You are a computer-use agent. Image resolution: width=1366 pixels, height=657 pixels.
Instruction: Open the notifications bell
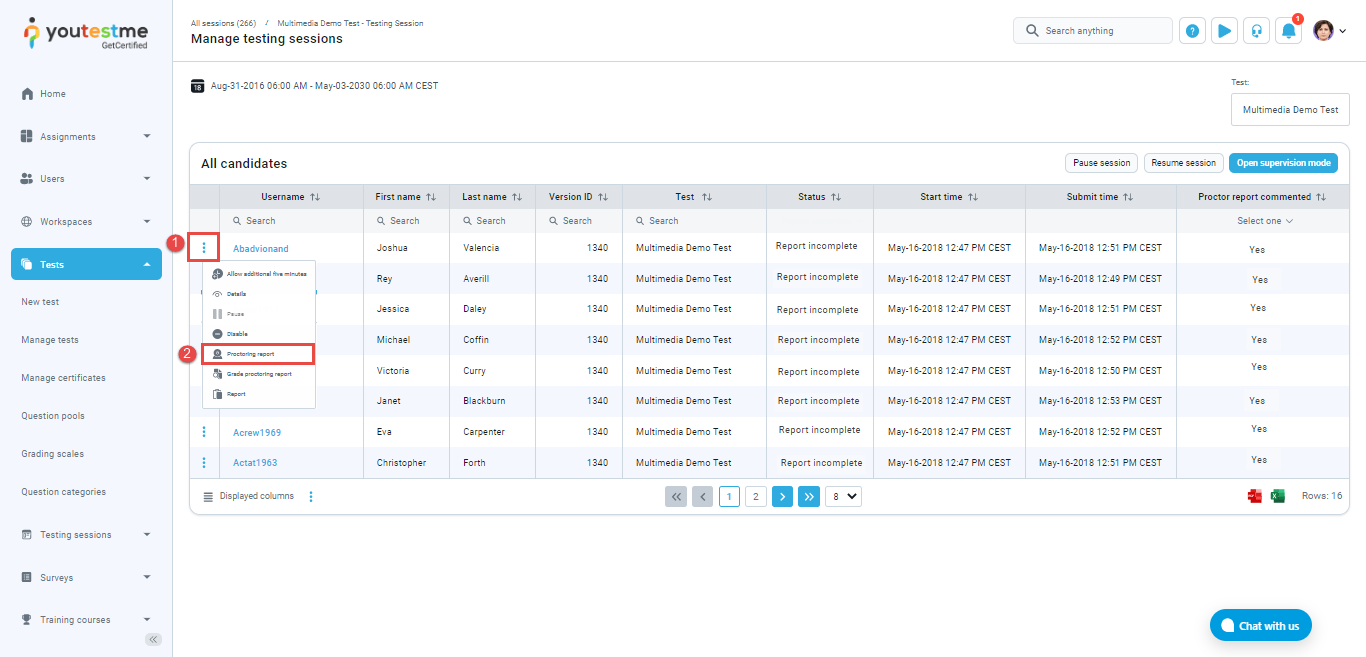(x=1288, y=31)
